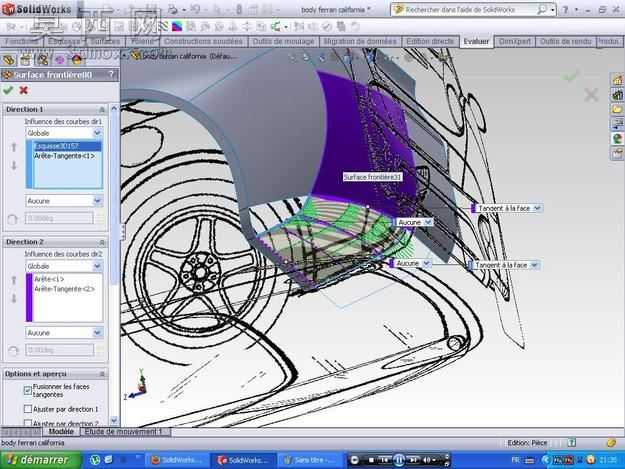
Task: Expand the flyout design tree arrow
Action: 125,56
